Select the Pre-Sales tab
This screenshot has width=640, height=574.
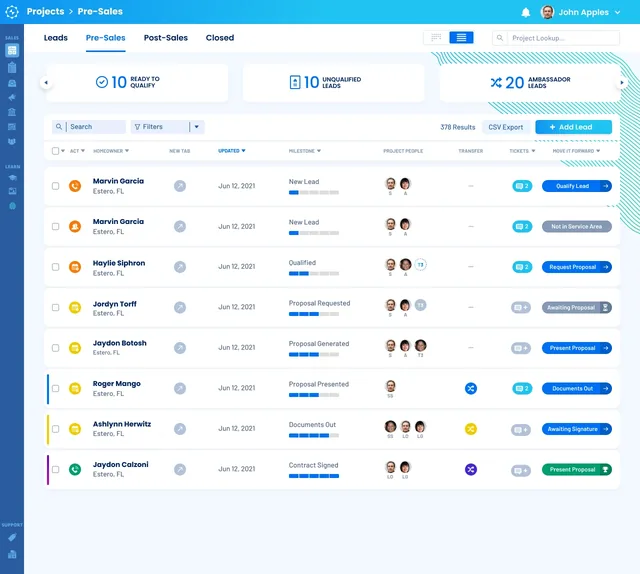tap(105, 38)
